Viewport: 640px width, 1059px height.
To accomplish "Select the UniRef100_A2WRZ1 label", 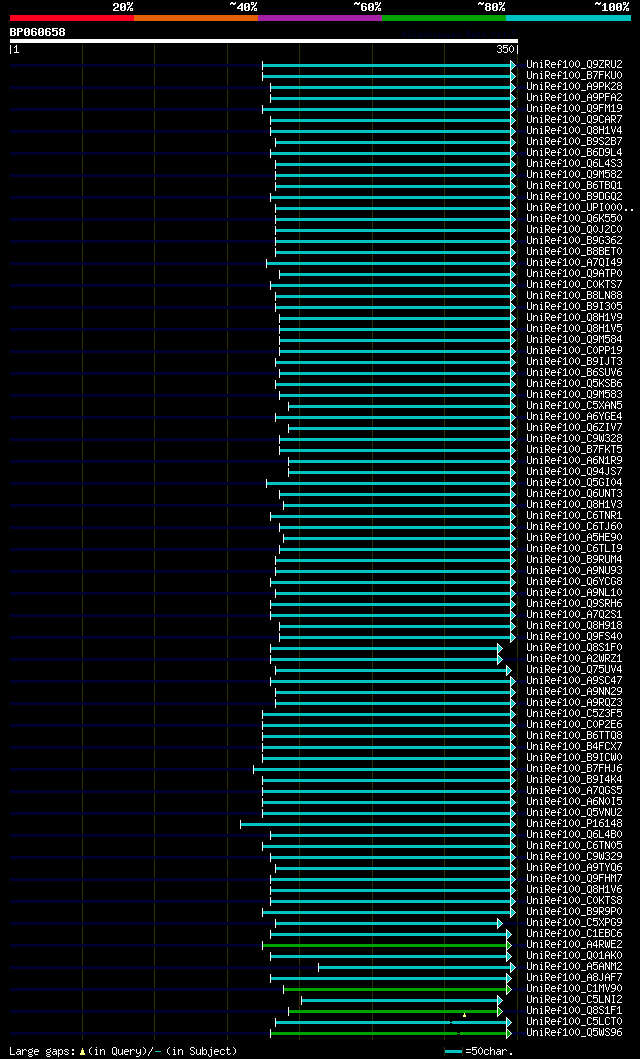I will 575,659.
